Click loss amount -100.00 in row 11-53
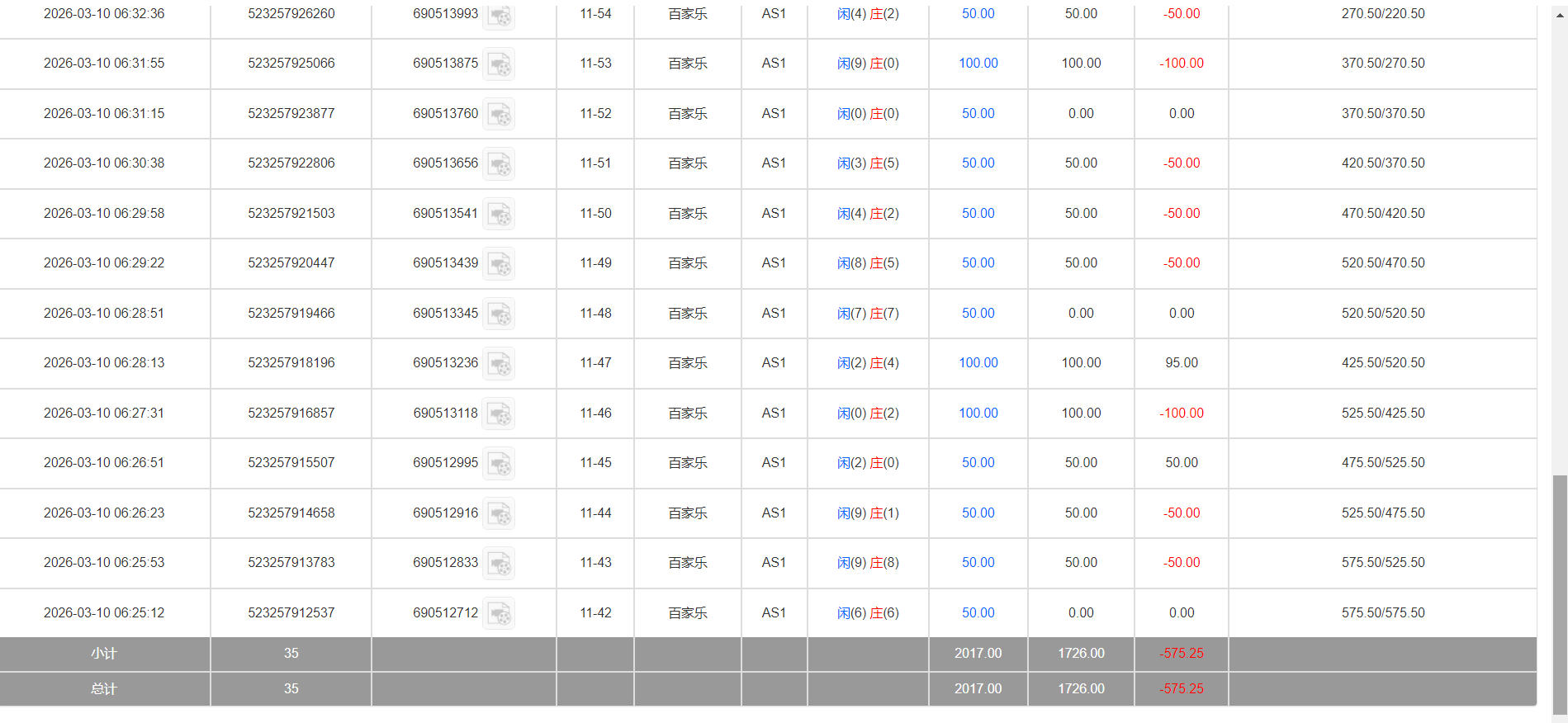The height and width of the screenshot is (723, 1568). [1182, 64]
